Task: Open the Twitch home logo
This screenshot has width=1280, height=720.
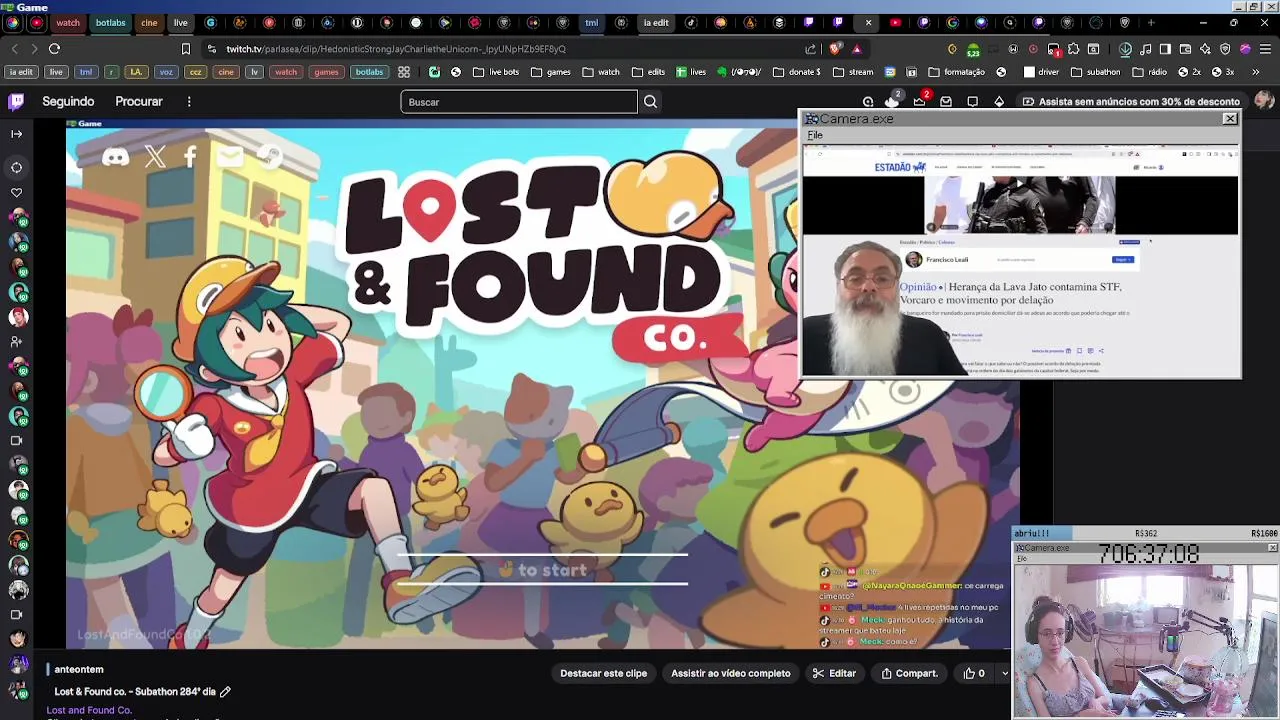Action: pos(16,101)
